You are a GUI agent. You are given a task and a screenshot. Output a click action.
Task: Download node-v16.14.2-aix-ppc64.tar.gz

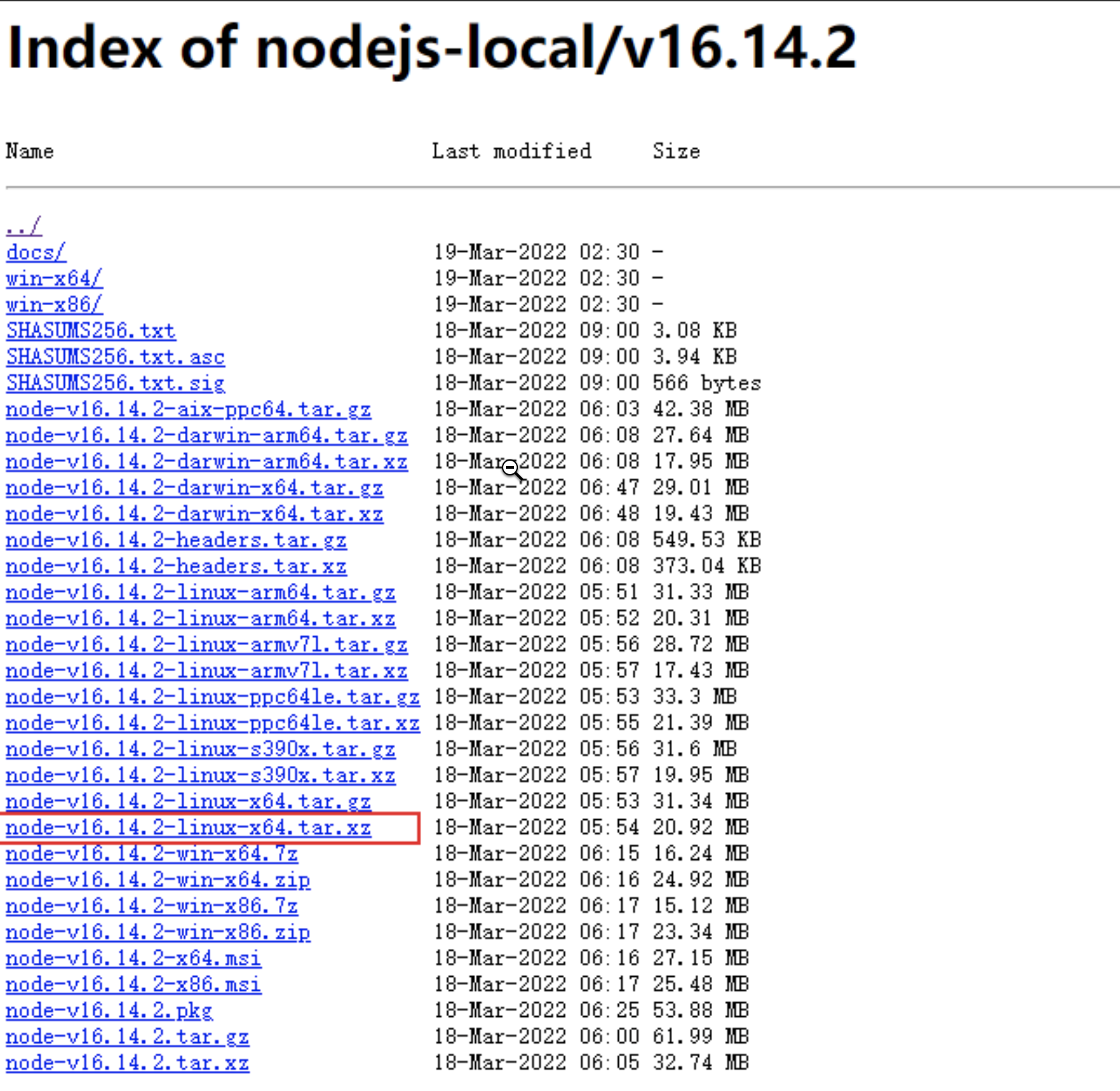(x=188, y=409)
